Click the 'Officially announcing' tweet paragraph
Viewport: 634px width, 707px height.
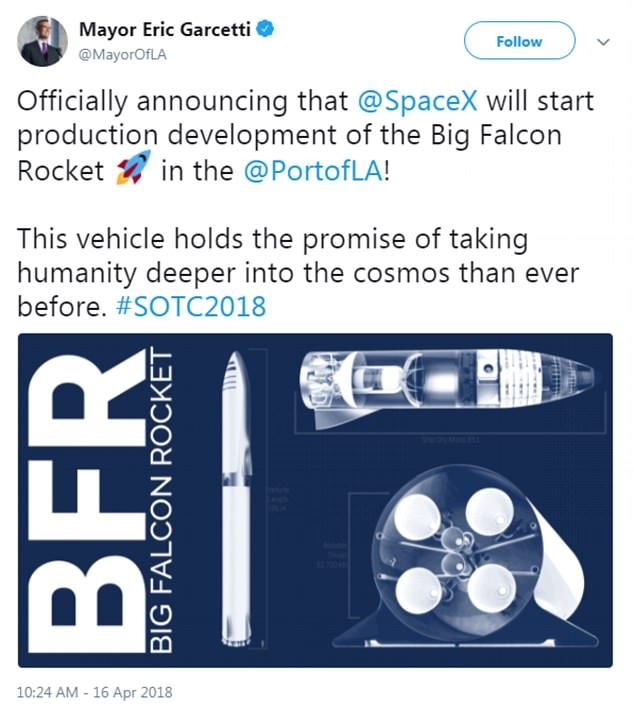[x=305, y=136]
